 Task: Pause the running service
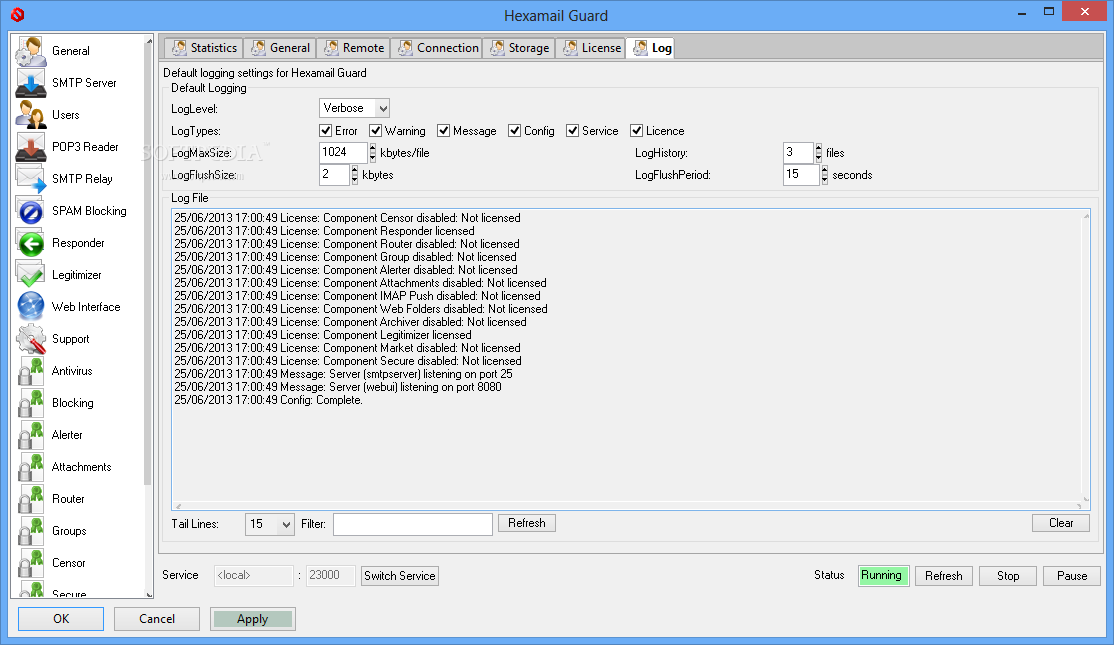1071,575
